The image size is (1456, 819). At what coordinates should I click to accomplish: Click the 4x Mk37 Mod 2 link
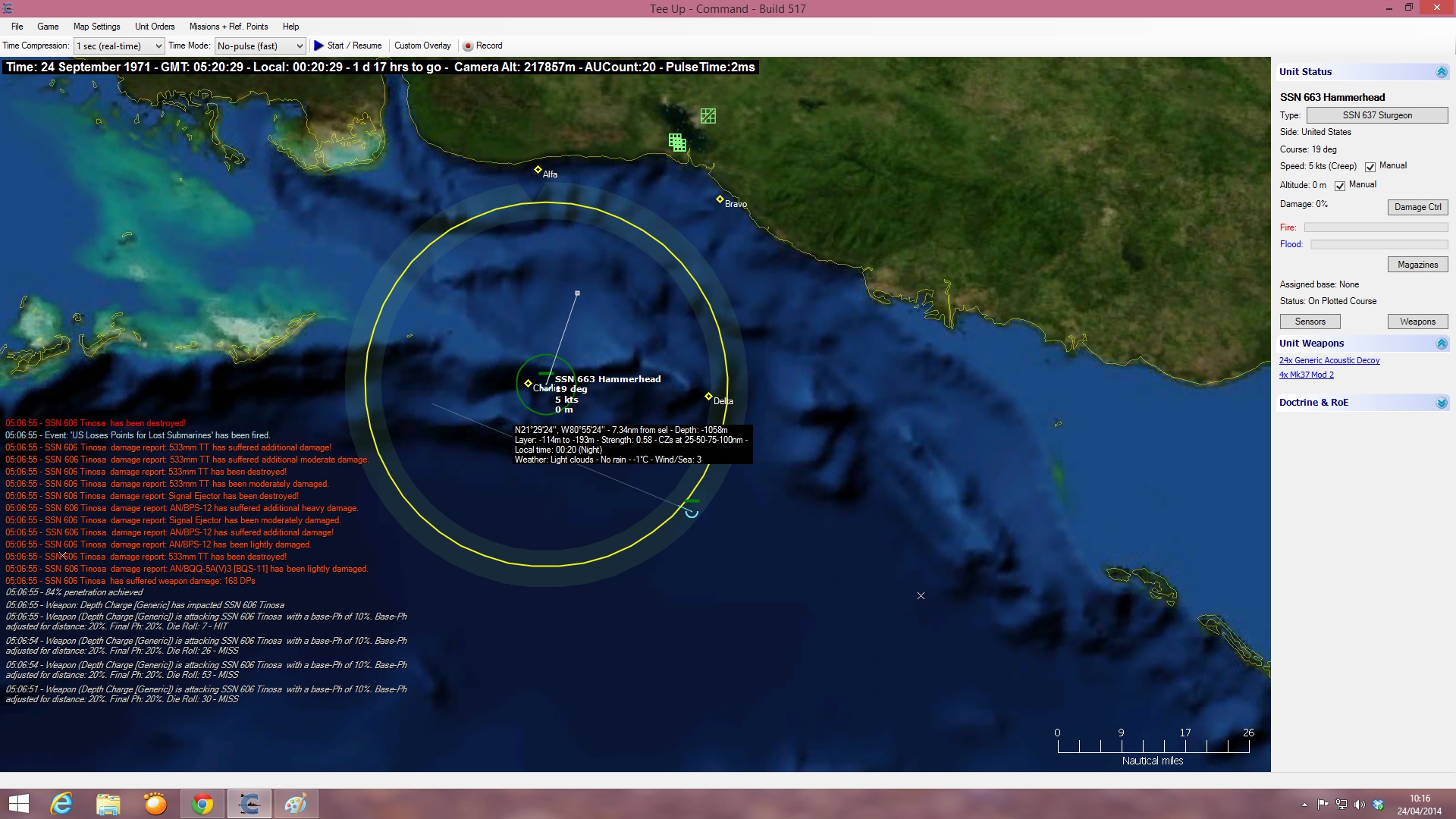1306,375
